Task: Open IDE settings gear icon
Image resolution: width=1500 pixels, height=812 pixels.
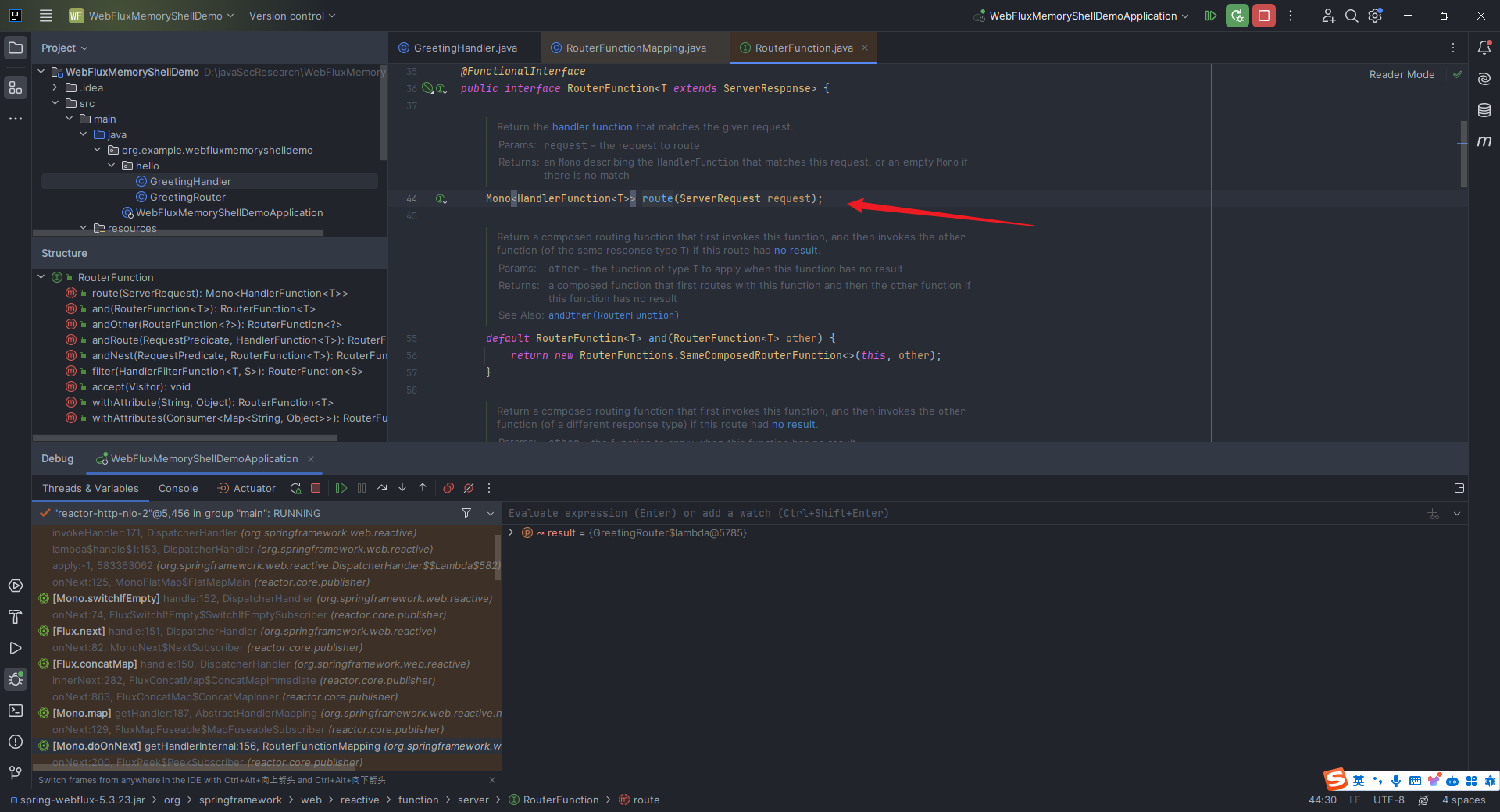Action: (x=1376, y=16)
